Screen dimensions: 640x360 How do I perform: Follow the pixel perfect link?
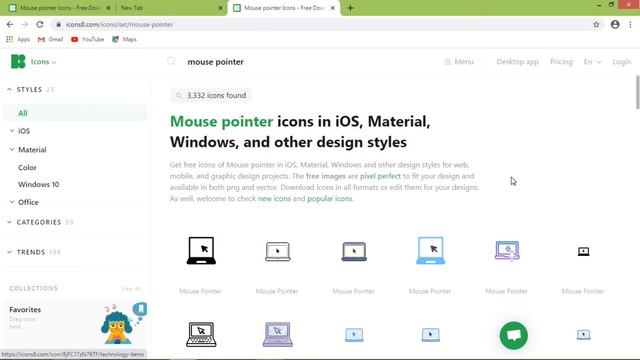pos(380,176)
